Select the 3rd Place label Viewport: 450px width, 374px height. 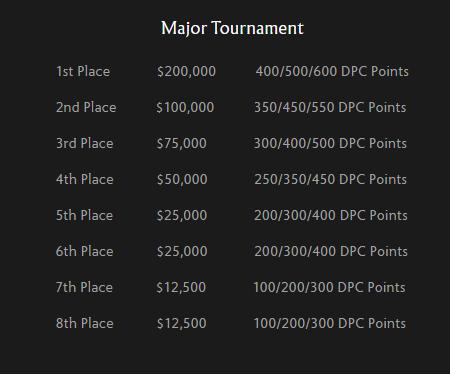85,143
